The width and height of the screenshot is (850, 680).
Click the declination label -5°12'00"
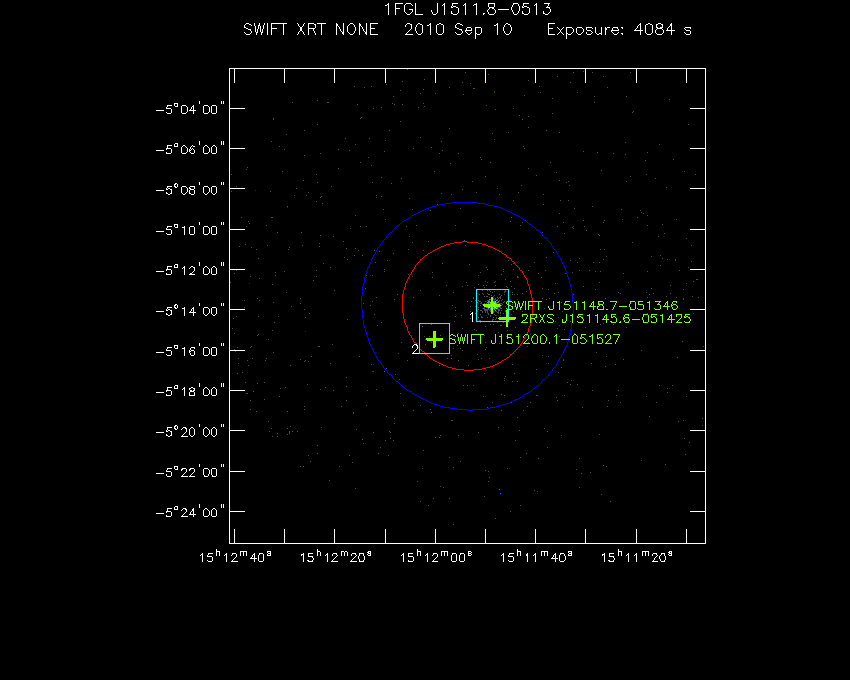tap(190, 270)
